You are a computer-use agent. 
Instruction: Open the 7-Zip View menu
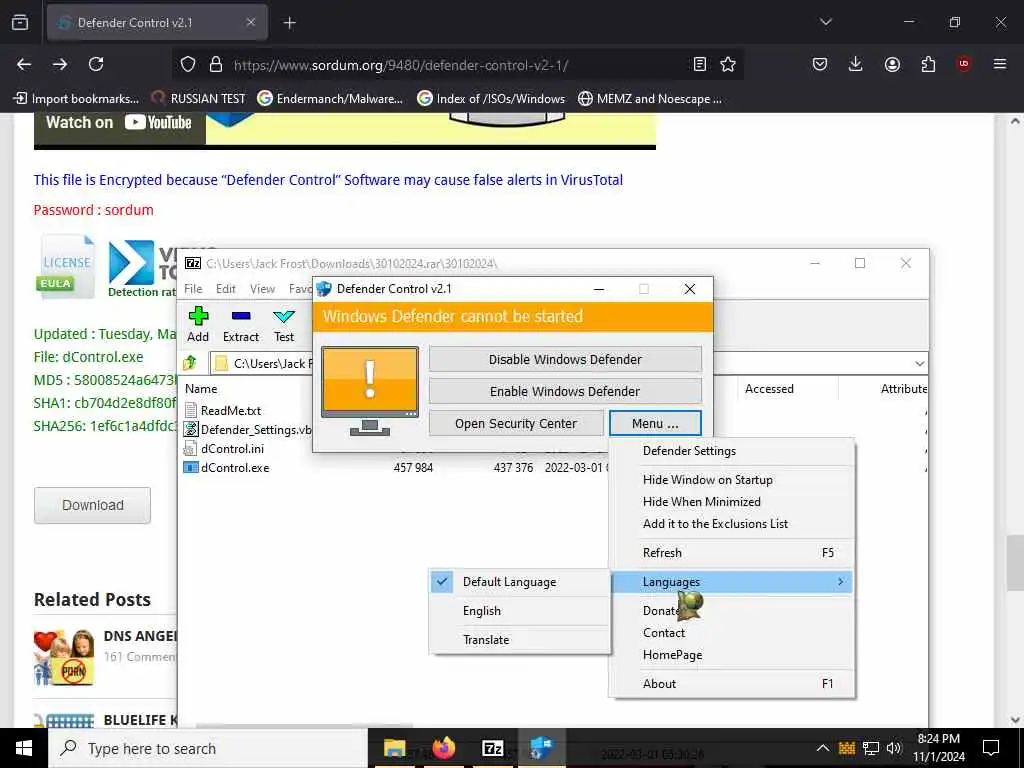(x=263, y=289)
